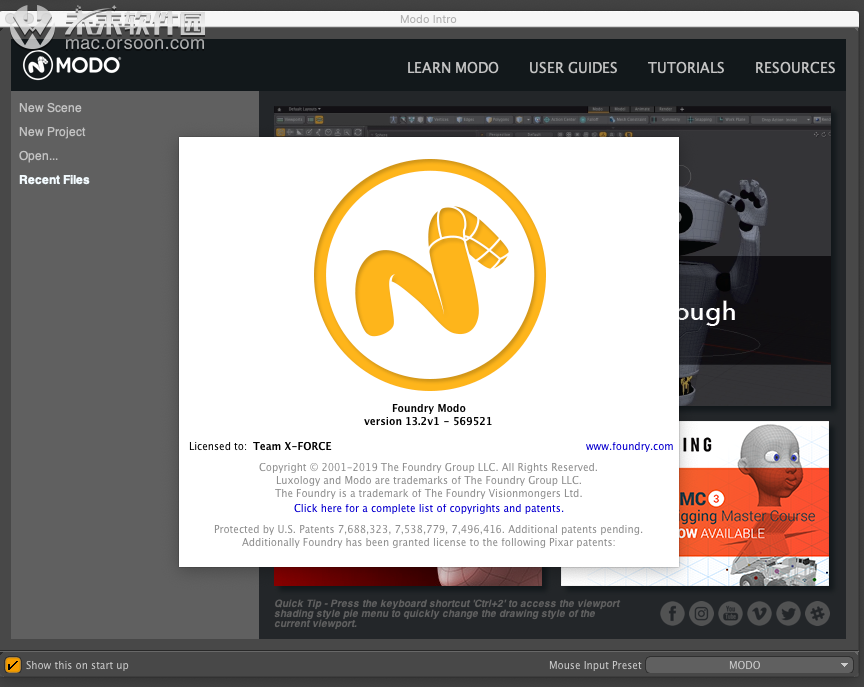The height and width of the screenshot is (687, 864).
Task: Open the Twitter social icon
Action: tap(789, 613)
